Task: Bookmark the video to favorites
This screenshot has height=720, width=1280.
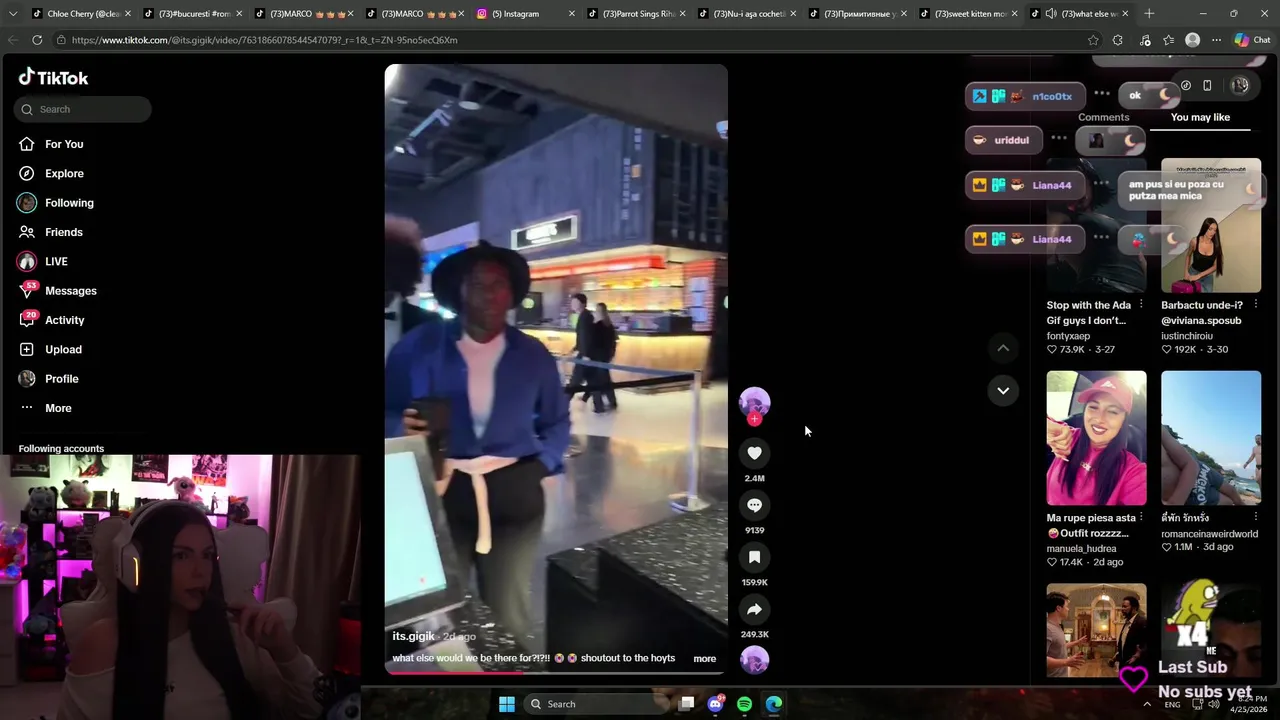Action: [754, 557]
